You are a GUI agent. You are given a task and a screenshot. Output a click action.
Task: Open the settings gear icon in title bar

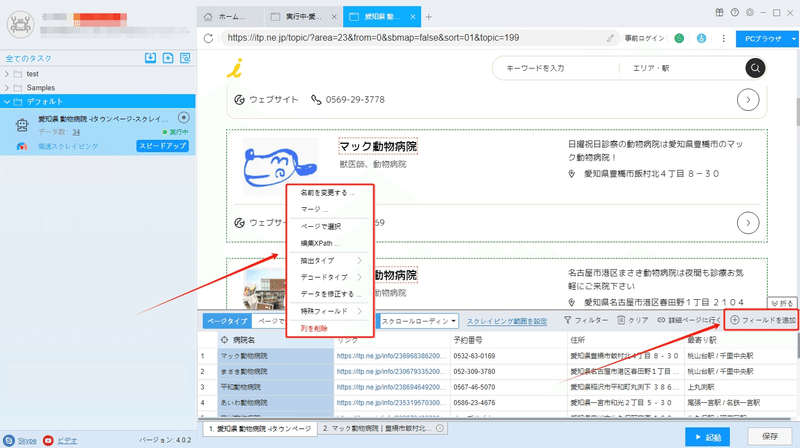pyautogui.click(x=750, y=13)
